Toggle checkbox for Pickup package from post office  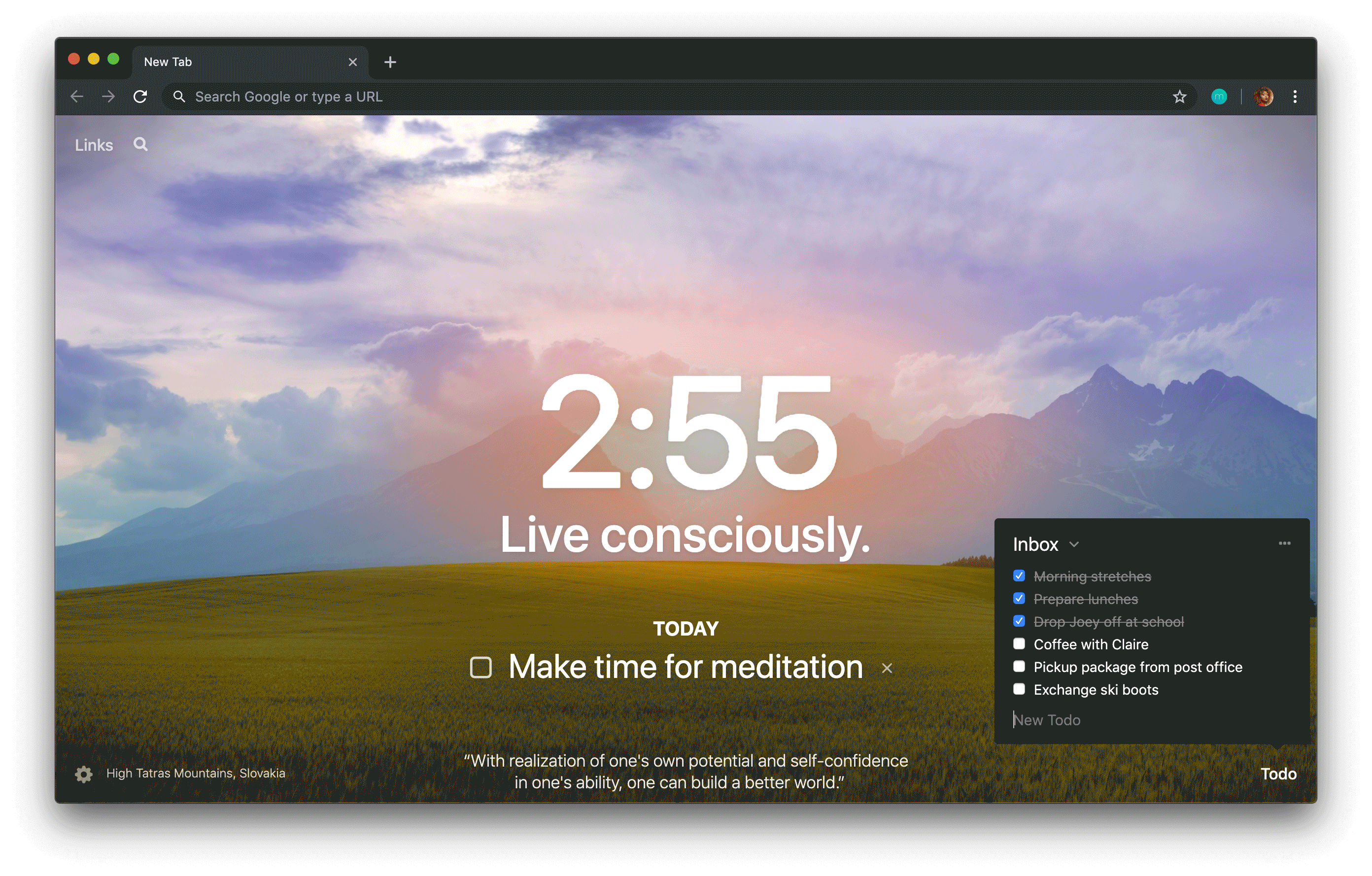pyautogui.click(x=1019, y=667)
